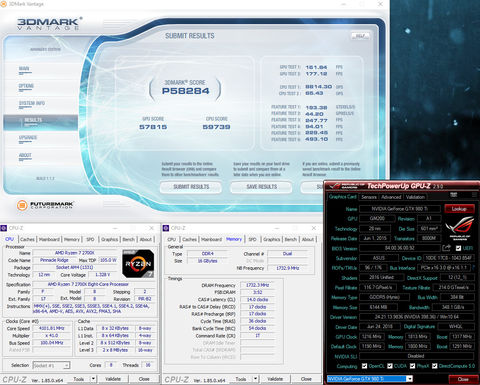The width and height of the screenshot is (480, 385).
Task: Click Validate in CPU-Z memory window
Action: (x=275, y=379)
